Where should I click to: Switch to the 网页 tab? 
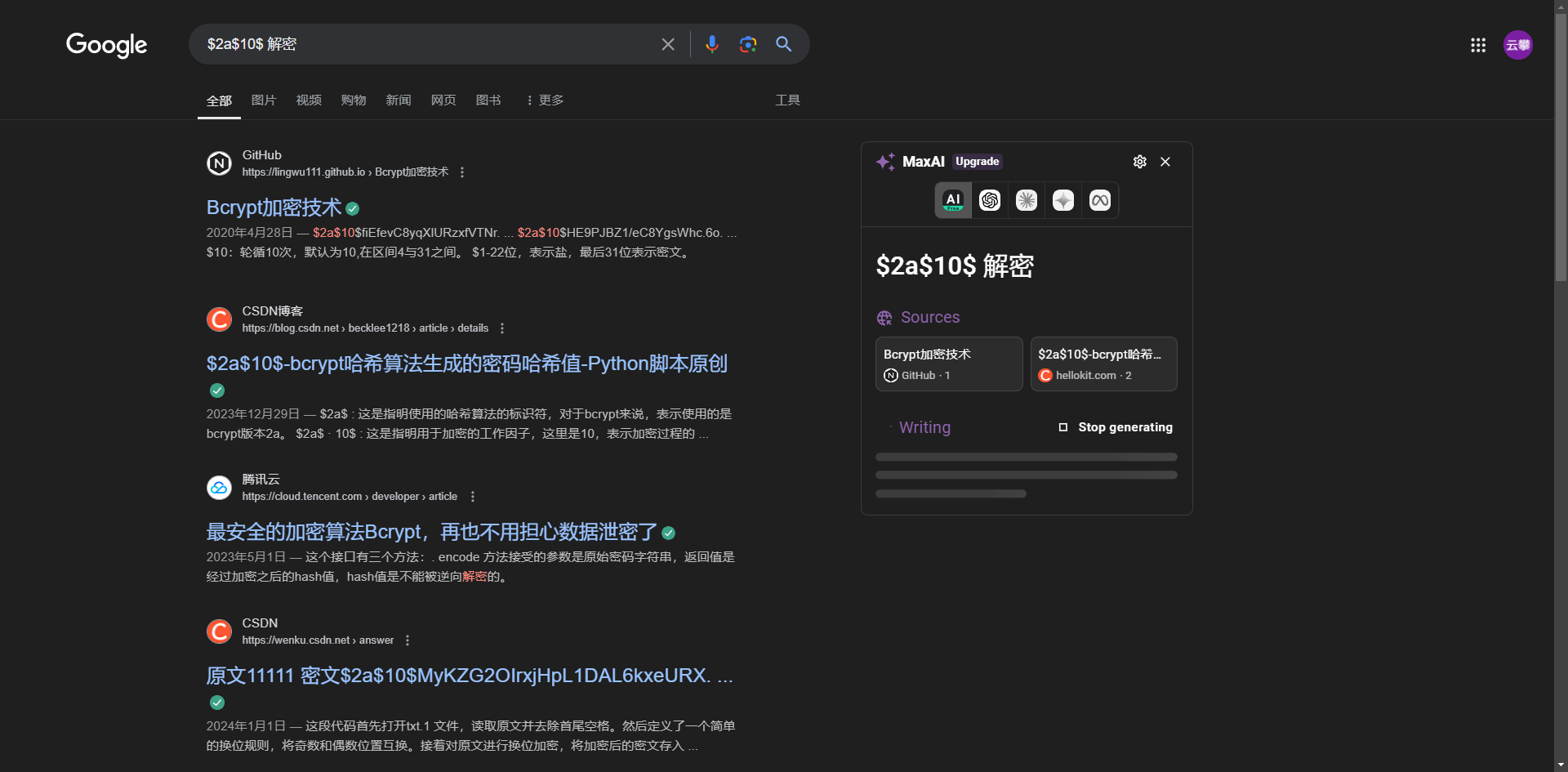(443, 100)
